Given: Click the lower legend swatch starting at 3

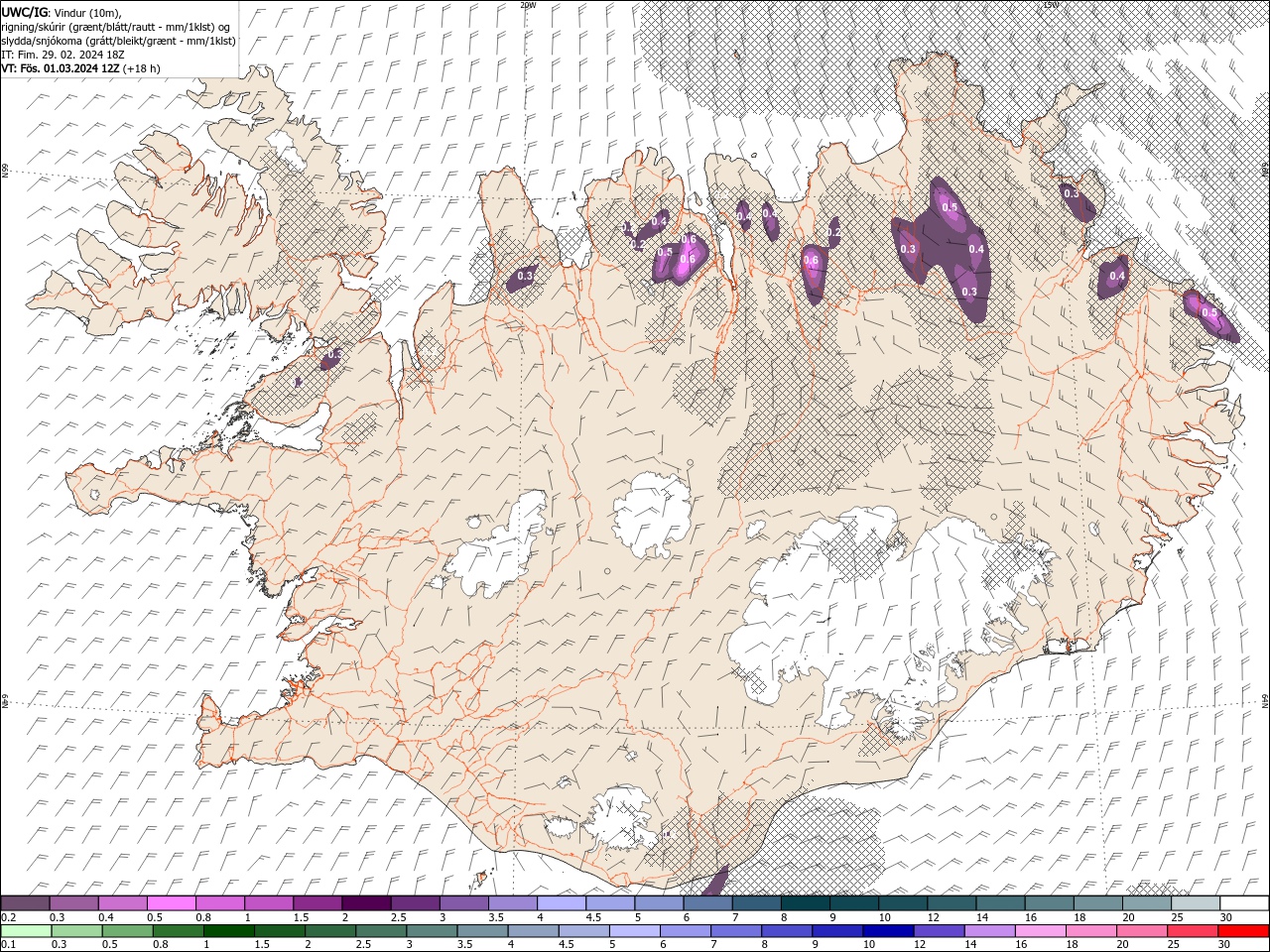Looking at the screenshot, I should click(431, 930).
